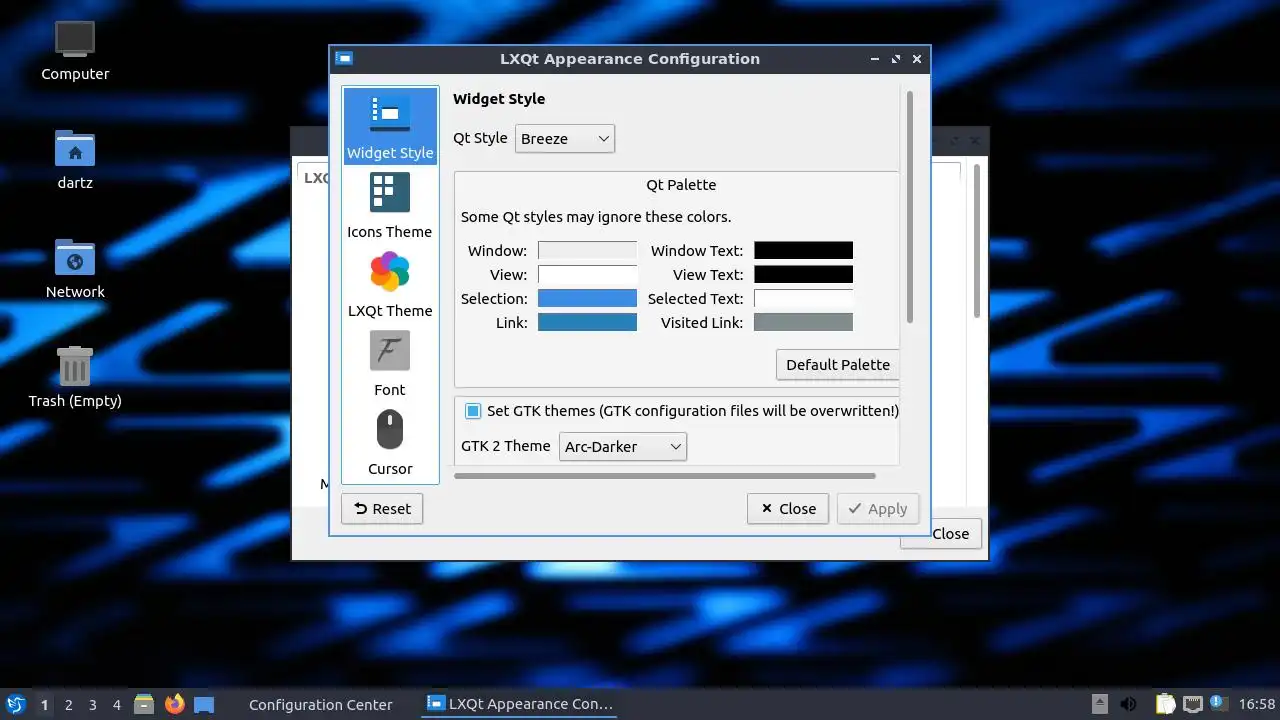1280x720 pixels.
Task: Click the 'Widget Style' heading text
Action: (x=499, y=99)
